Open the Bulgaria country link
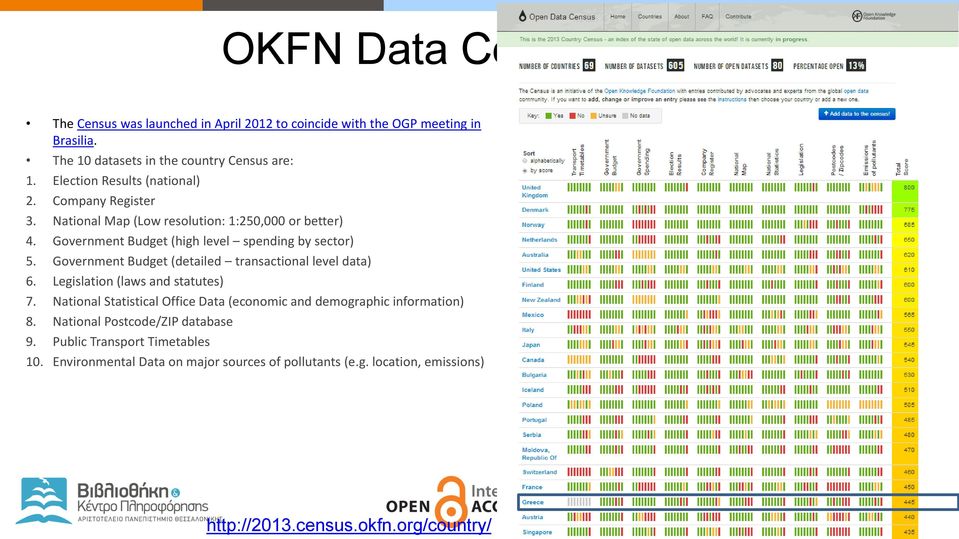The image size is (959, 539). pos(534,374)
